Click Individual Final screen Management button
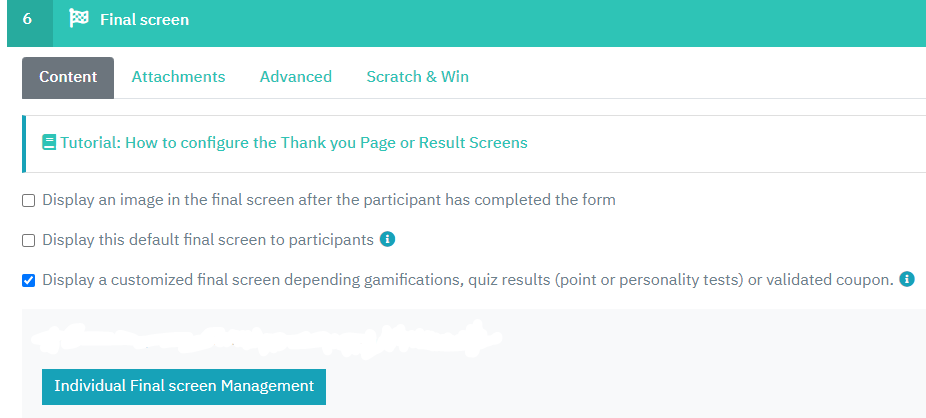Screen dimensions: 926x418 [x=184, y=387]
